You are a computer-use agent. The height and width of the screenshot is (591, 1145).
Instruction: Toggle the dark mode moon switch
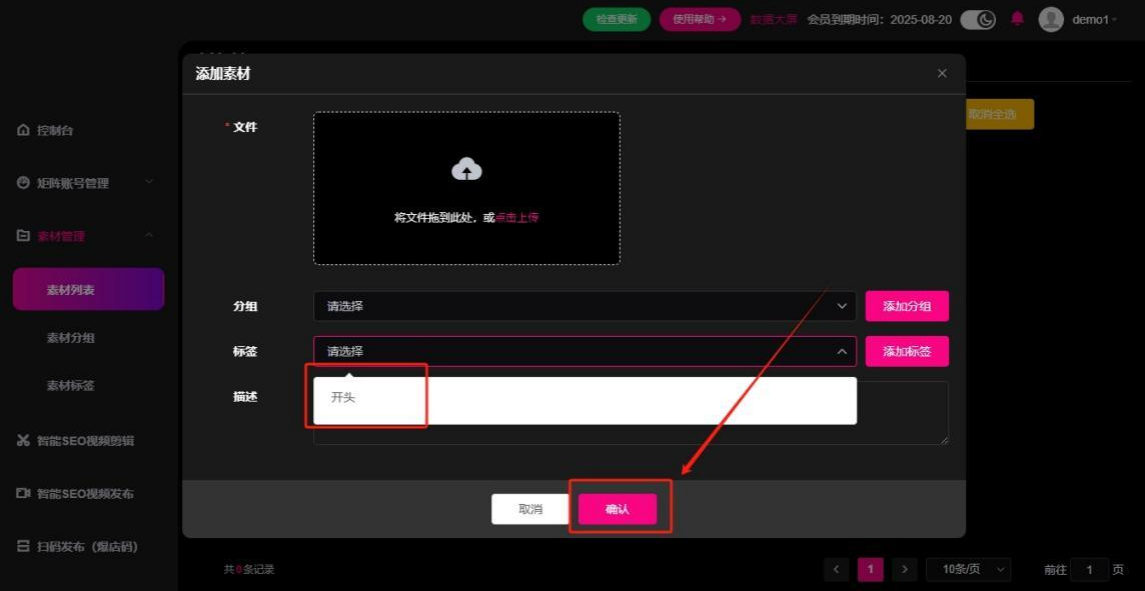(977, 19)
